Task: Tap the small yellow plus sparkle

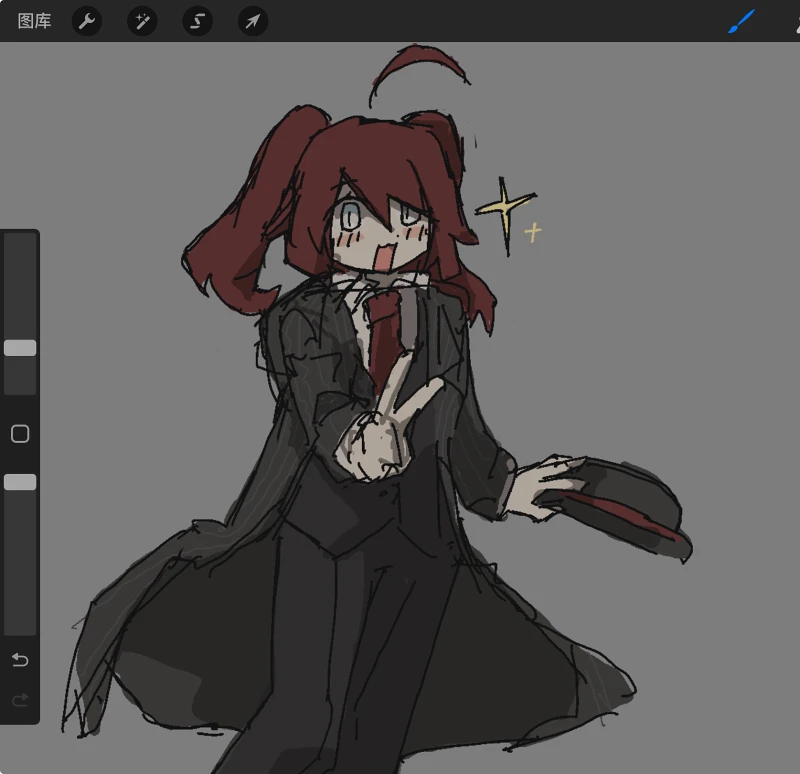Action: click(533, 233)
